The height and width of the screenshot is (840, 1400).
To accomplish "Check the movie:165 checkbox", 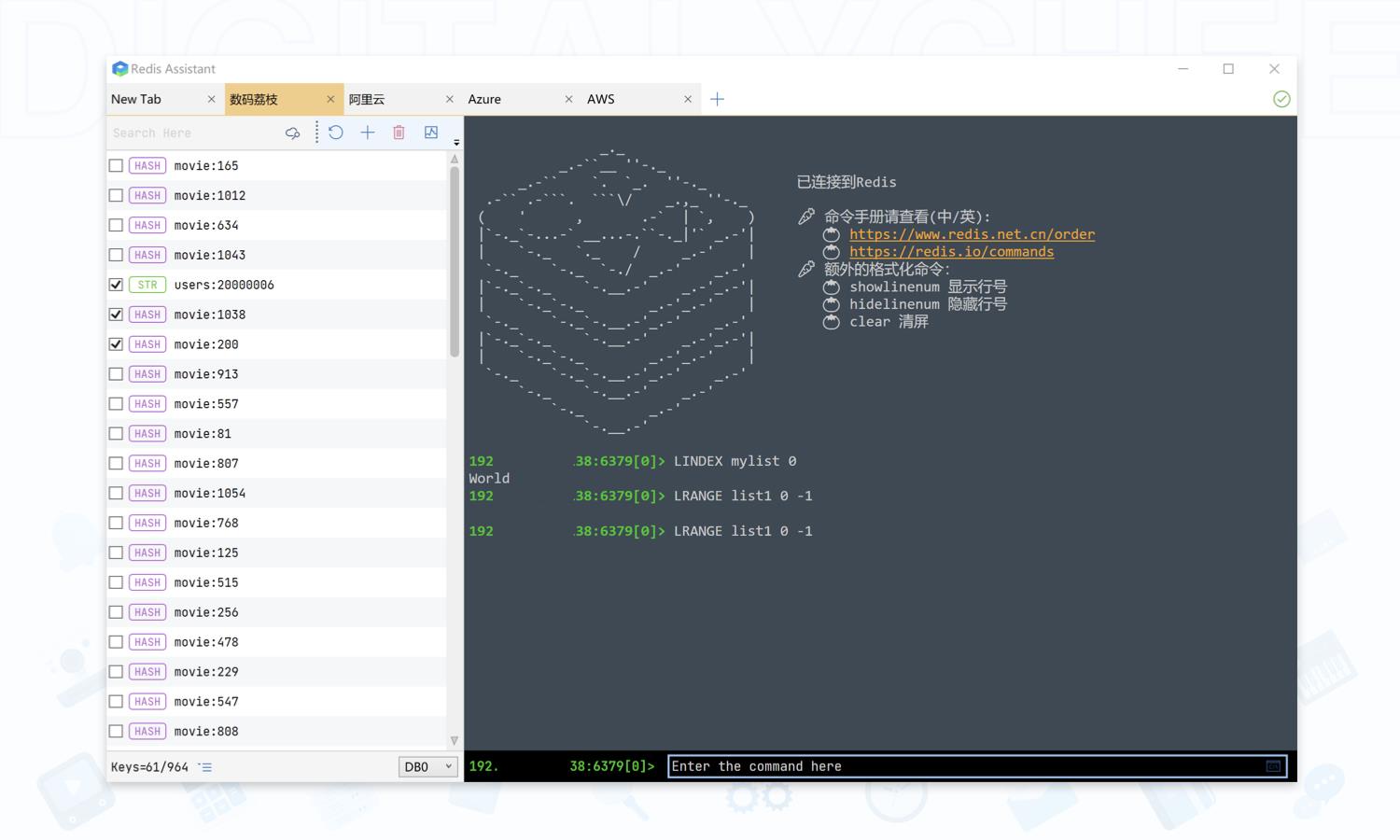I will click(116, 165).
